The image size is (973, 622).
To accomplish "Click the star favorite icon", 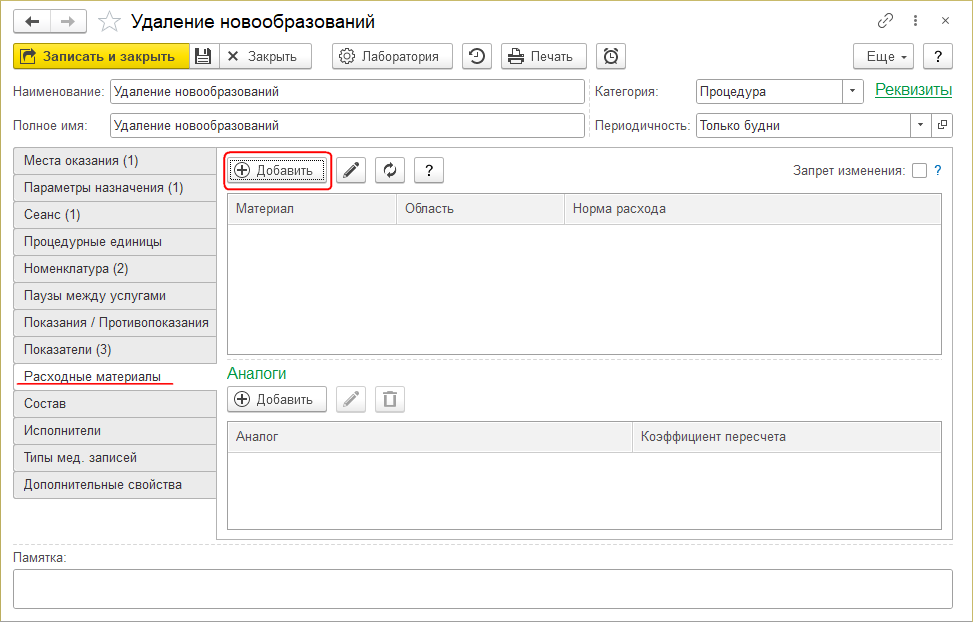I will (112, 21).
